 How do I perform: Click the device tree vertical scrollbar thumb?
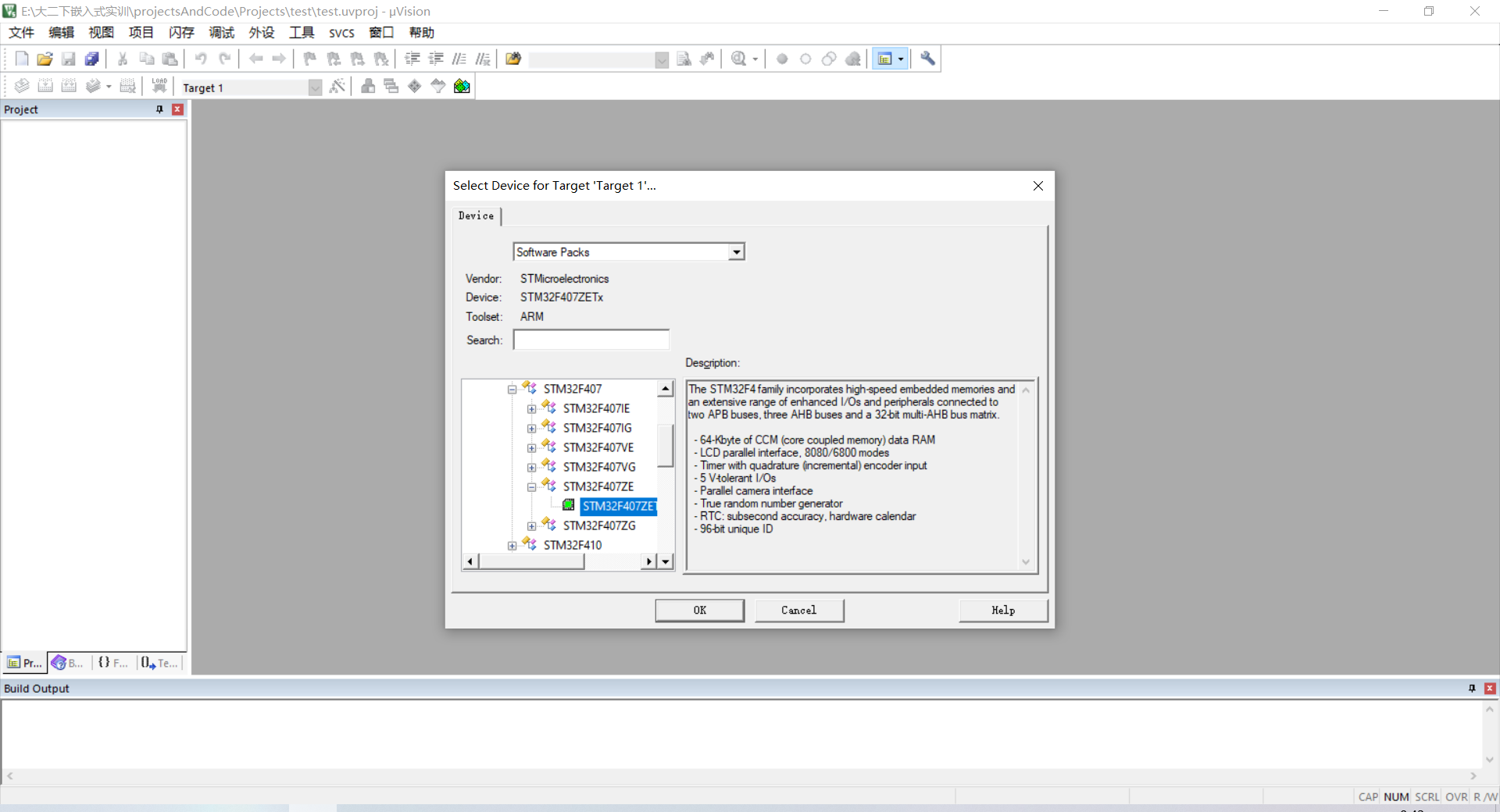[666, 445]
